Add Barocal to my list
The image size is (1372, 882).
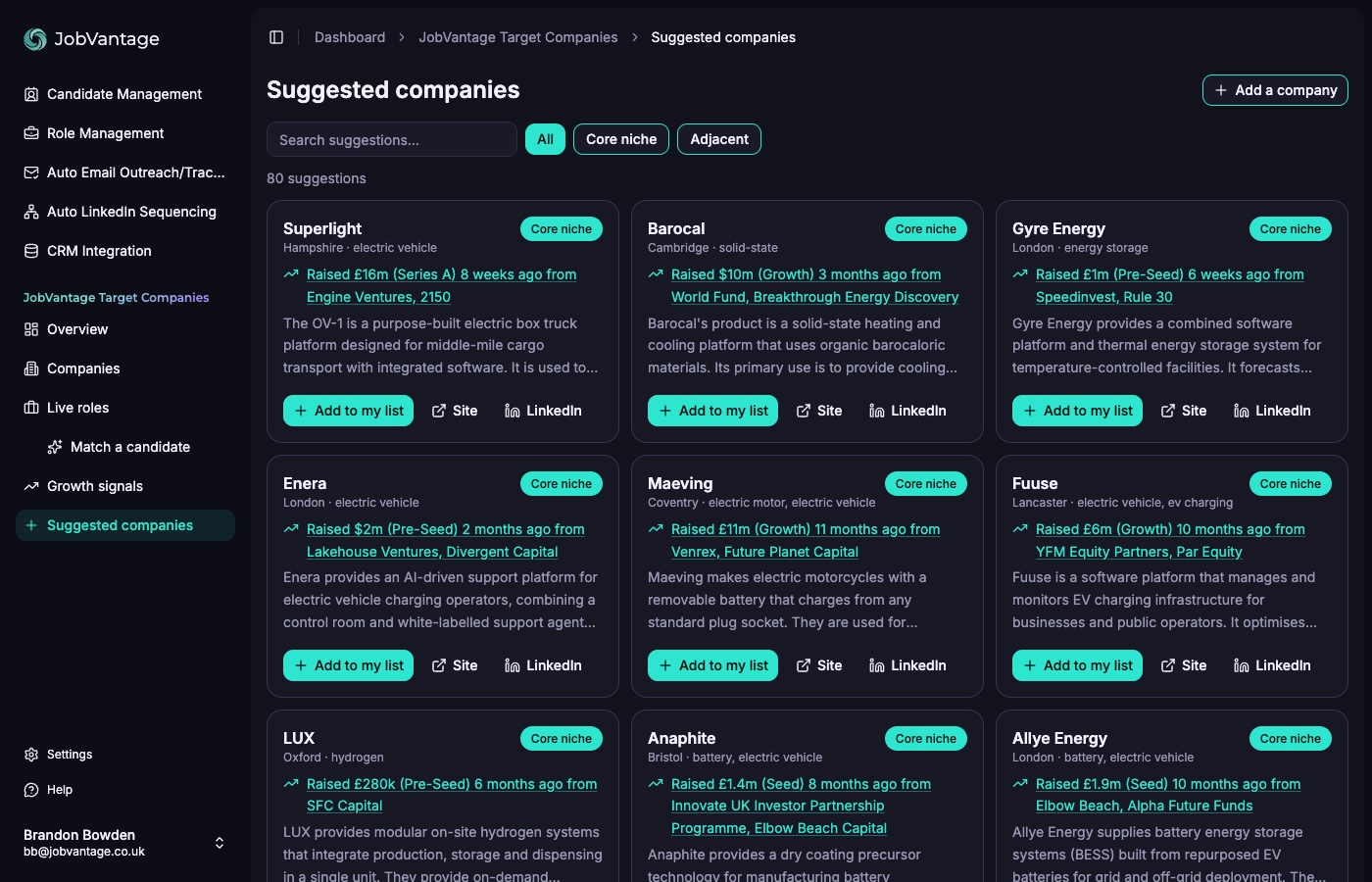click(x=713, y=411)
